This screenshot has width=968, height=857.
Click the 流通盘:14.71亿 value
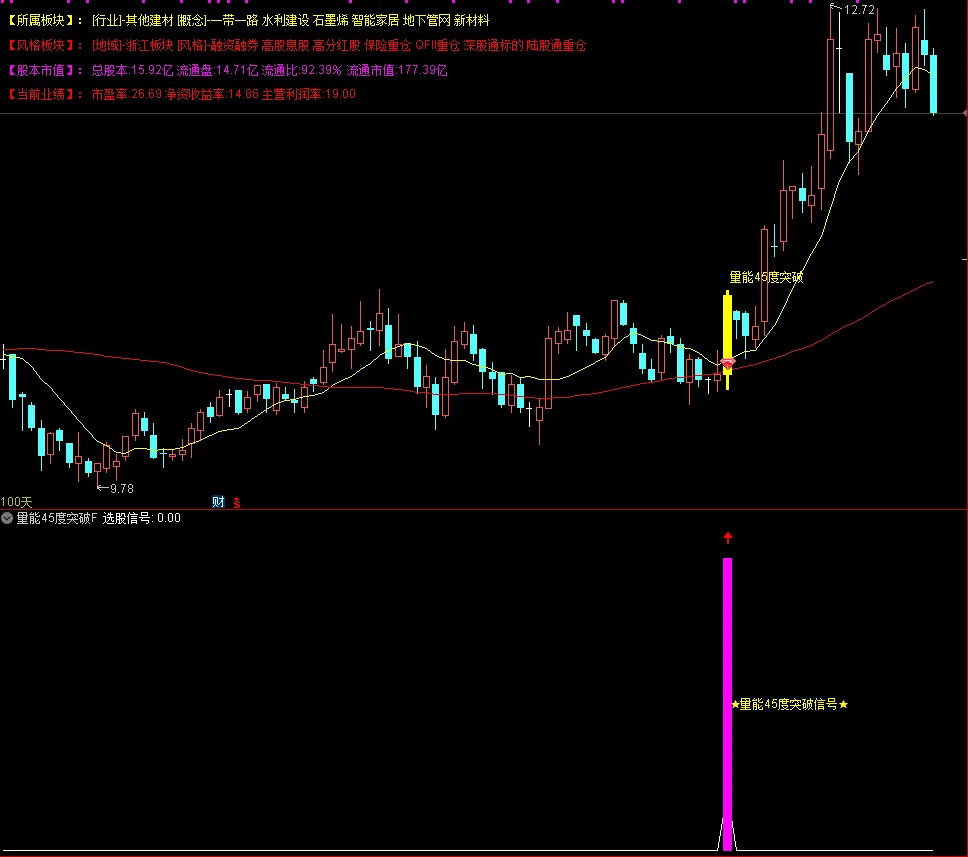click(217, 70)
